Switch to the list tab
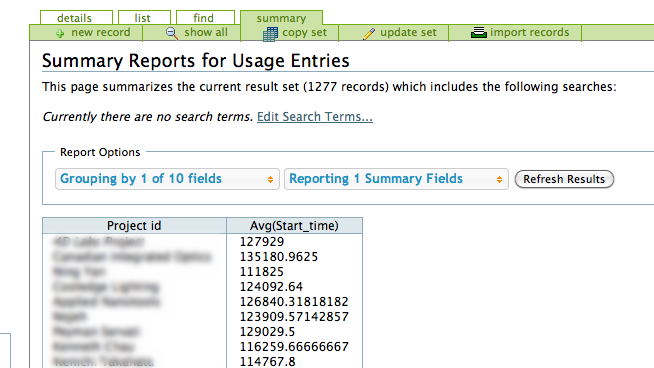Screen dimensions: 654x368 coord(144,18)
